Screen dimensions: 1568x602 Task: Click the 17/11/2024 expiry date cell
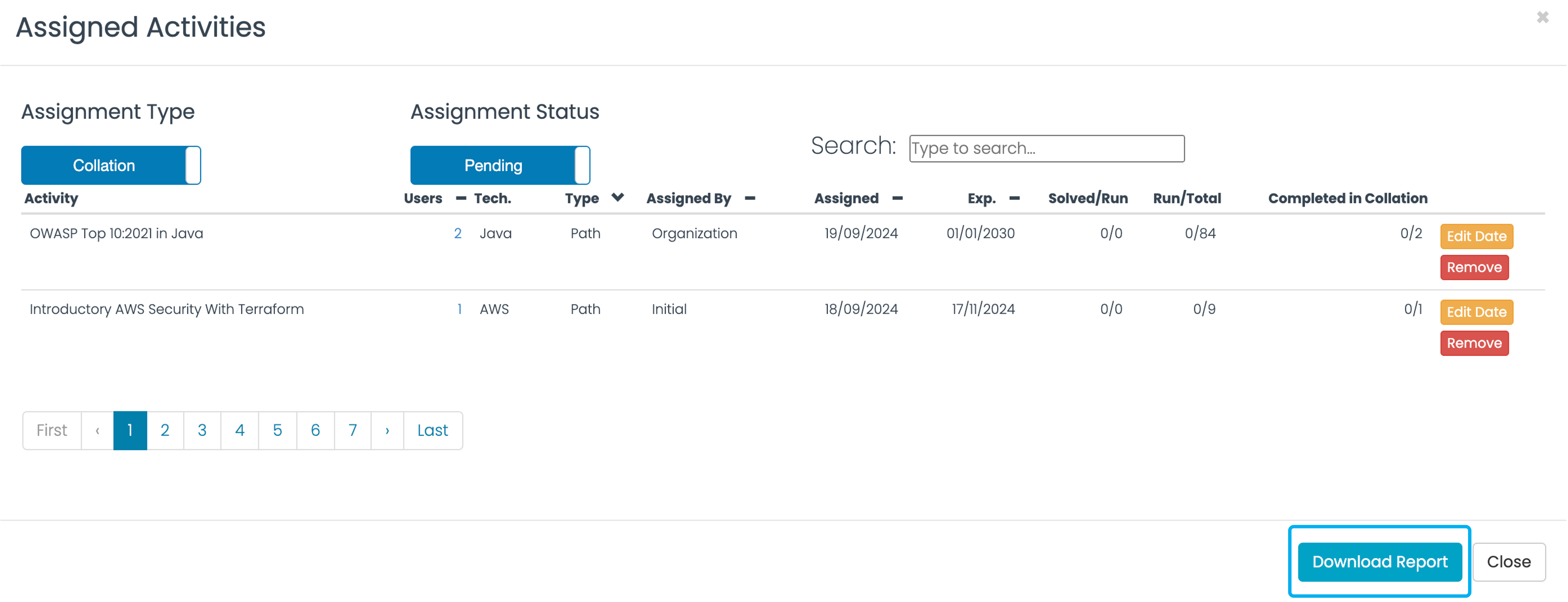click(983, 309)
